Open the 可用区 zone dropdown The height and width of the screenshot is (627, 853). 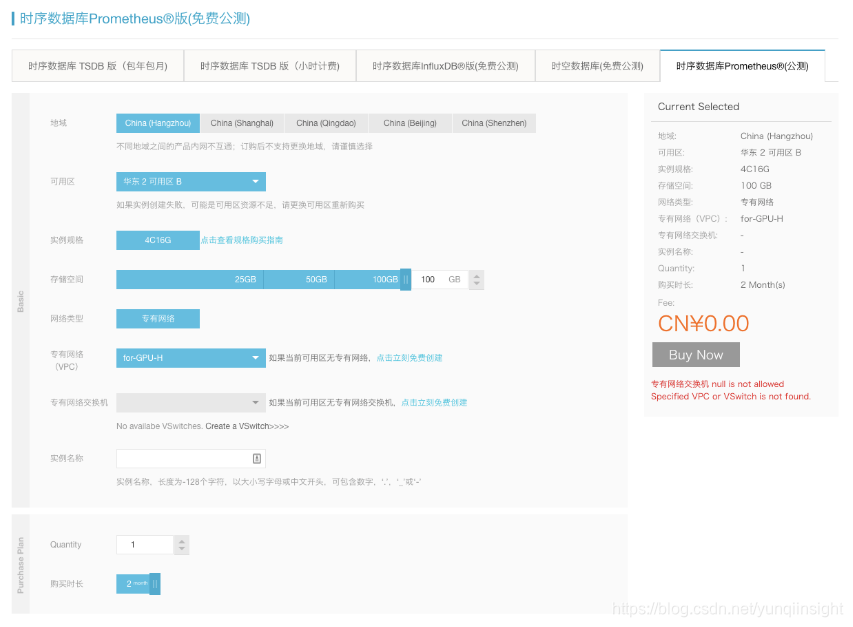click(191, 182)
